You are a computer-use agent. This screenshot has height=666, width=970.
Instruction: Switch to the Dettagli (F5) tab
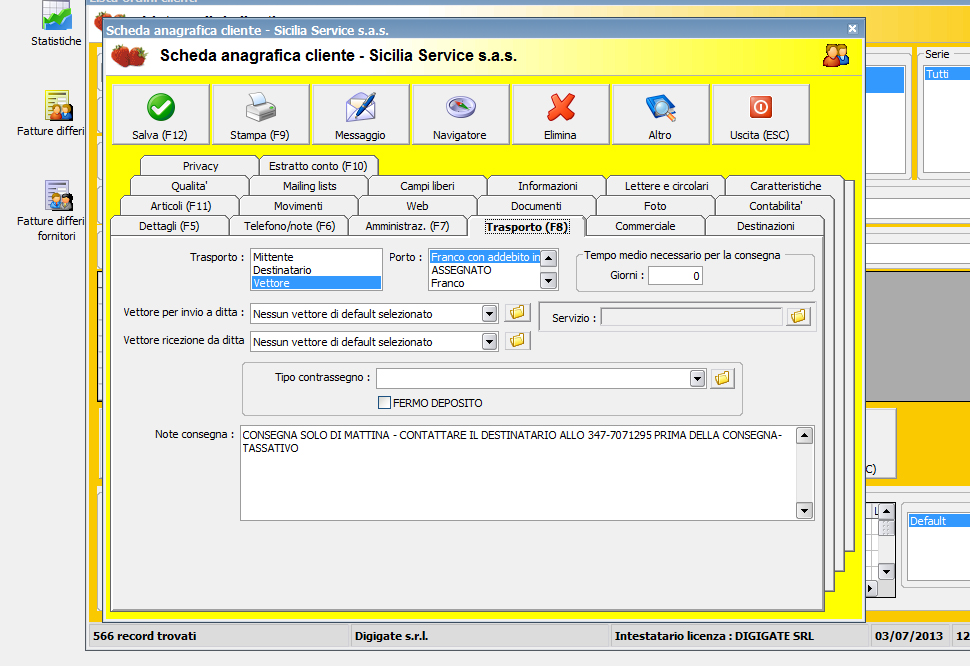click(169, 226)
